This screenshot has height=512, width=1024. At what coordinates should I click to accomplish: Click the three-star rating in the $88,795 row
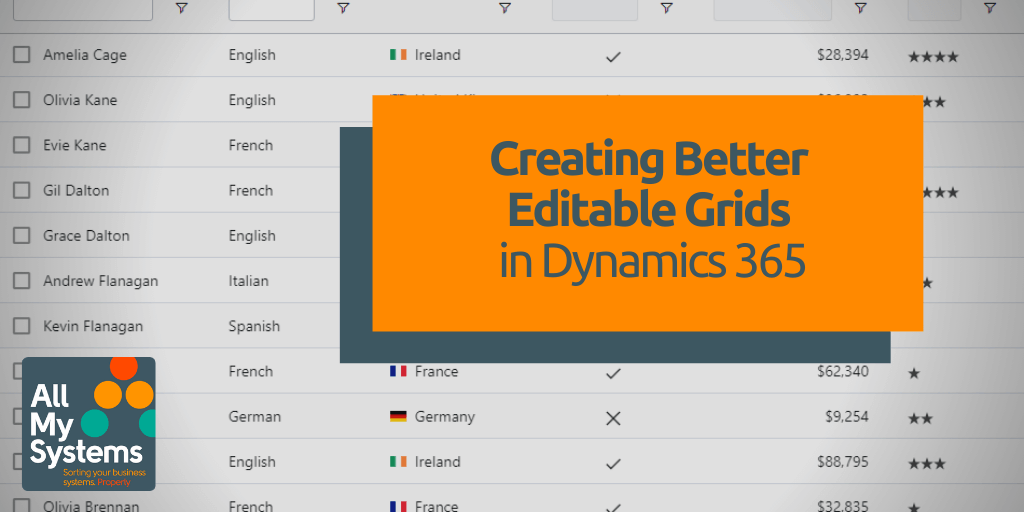pos(927,464)
